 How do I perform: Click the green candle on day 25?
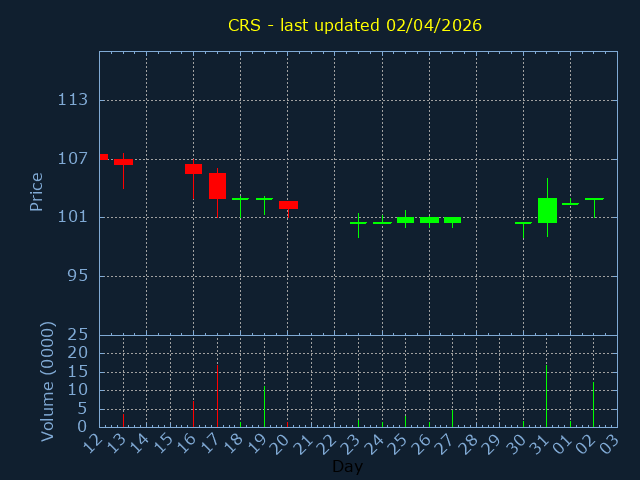pyautogui.click(x=405, y=220)
